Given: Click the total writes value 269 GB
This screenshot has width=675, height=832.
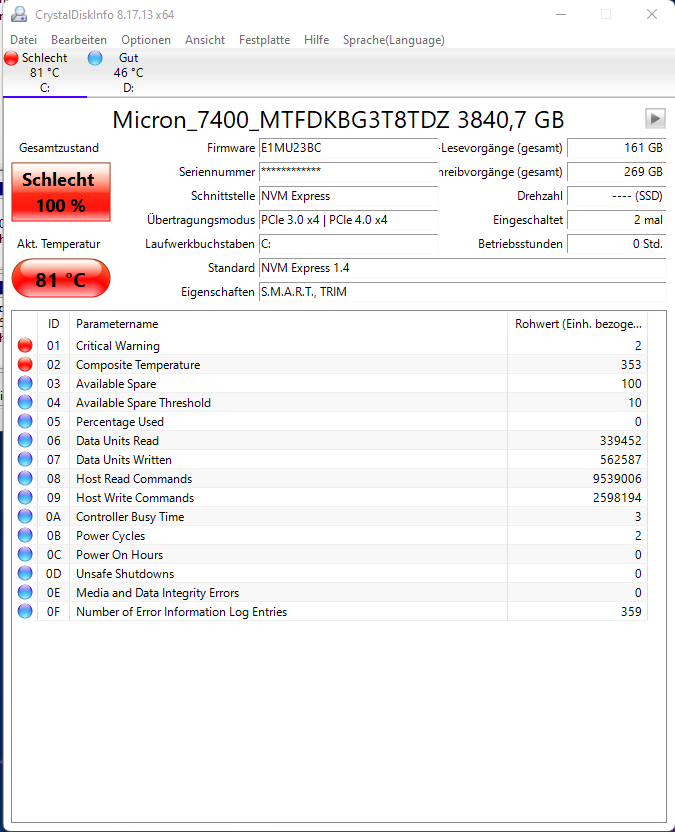Looking at the screenshot, I should tap(617, 172).
